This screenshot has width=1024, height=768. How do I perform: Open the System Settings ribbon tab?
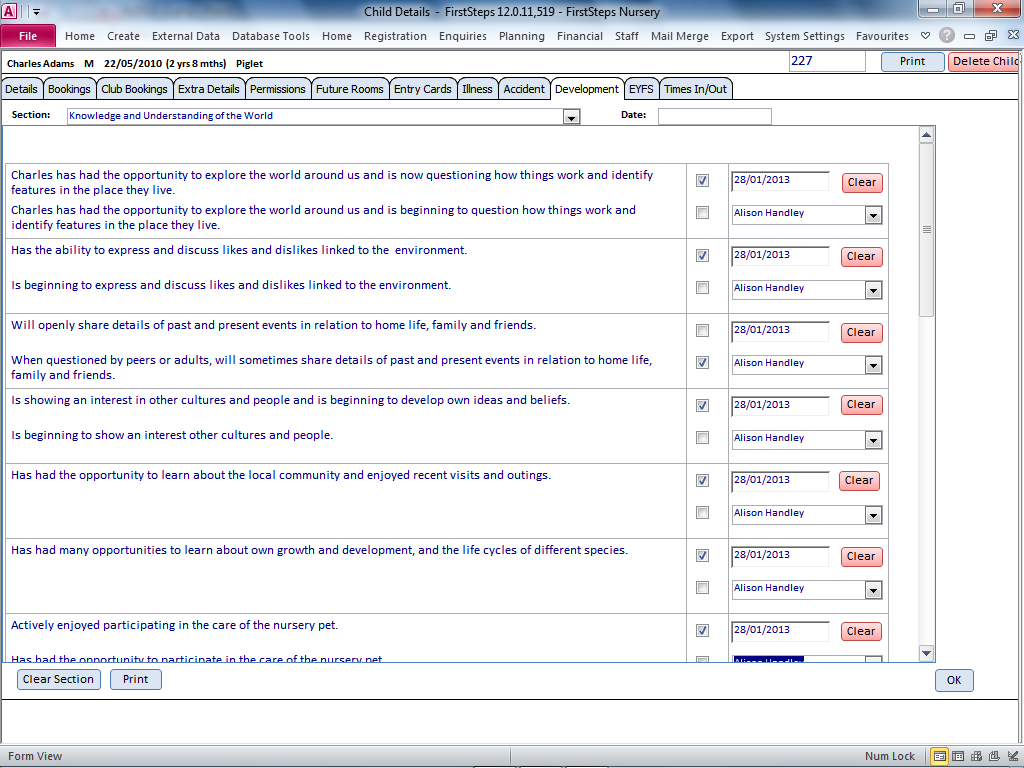tap(805, 36)
